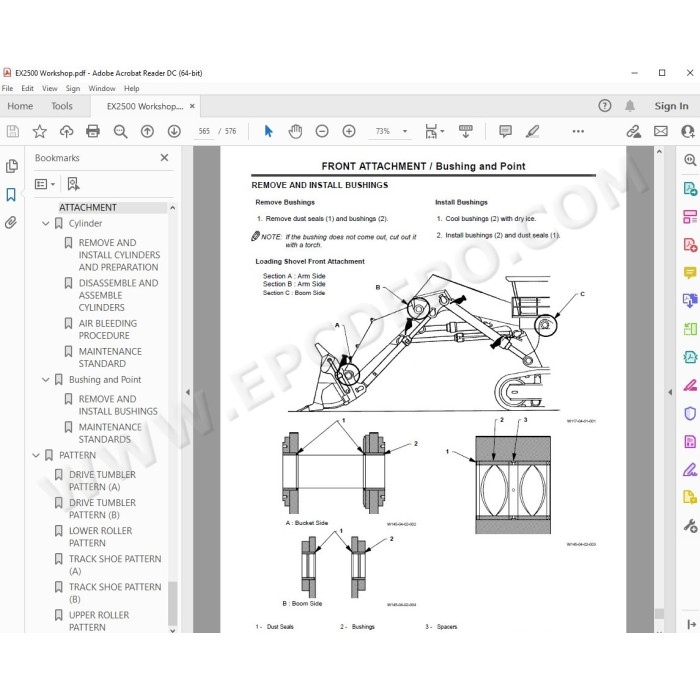Open the Fill & Sign pen tool
Viewport: 700px width, 700px height.
(690, 470)
